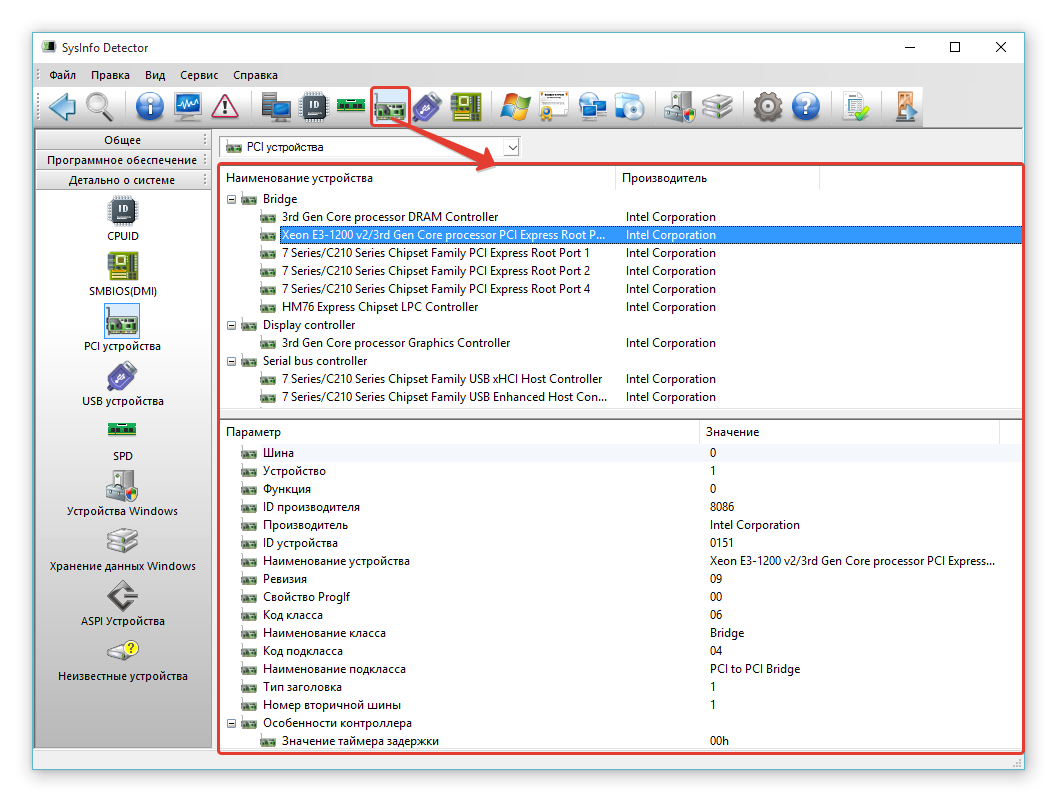Open the Файл menu
This screenshot has height=802, width=1057.
63,75
